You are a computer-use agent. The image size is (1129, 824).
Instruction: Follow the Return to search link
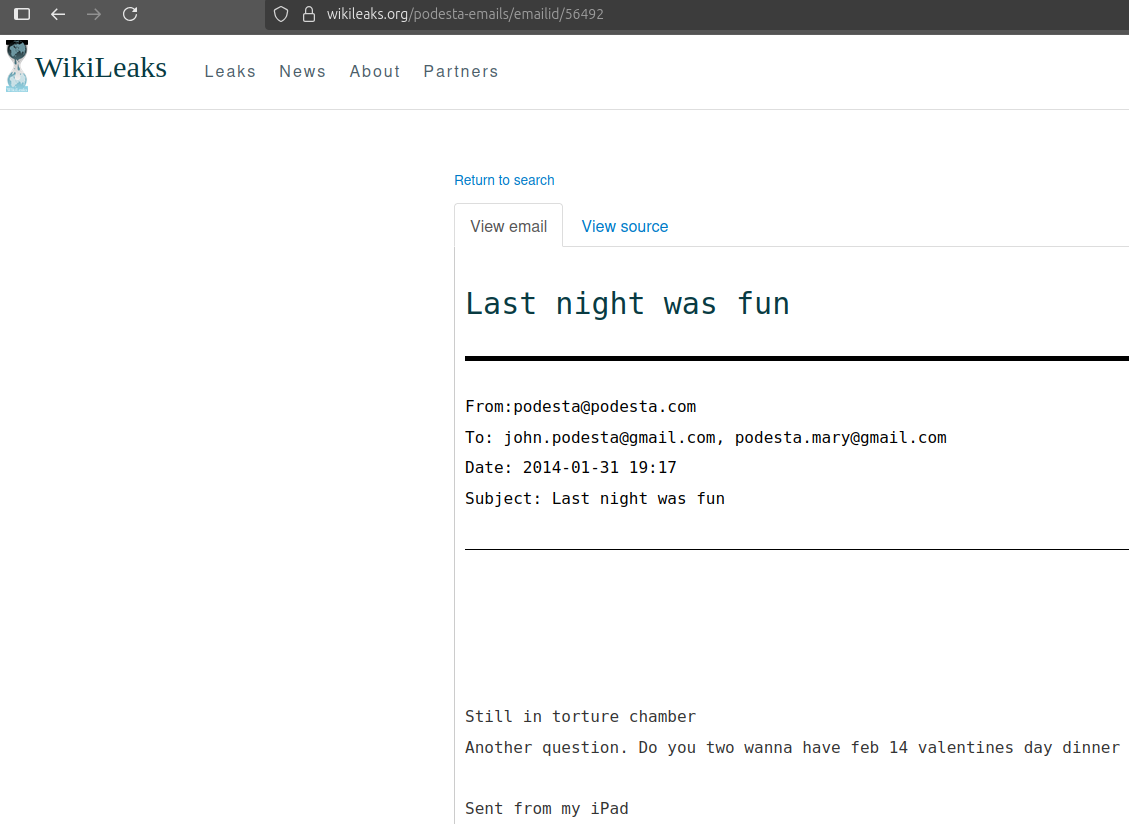pos(504,180)
